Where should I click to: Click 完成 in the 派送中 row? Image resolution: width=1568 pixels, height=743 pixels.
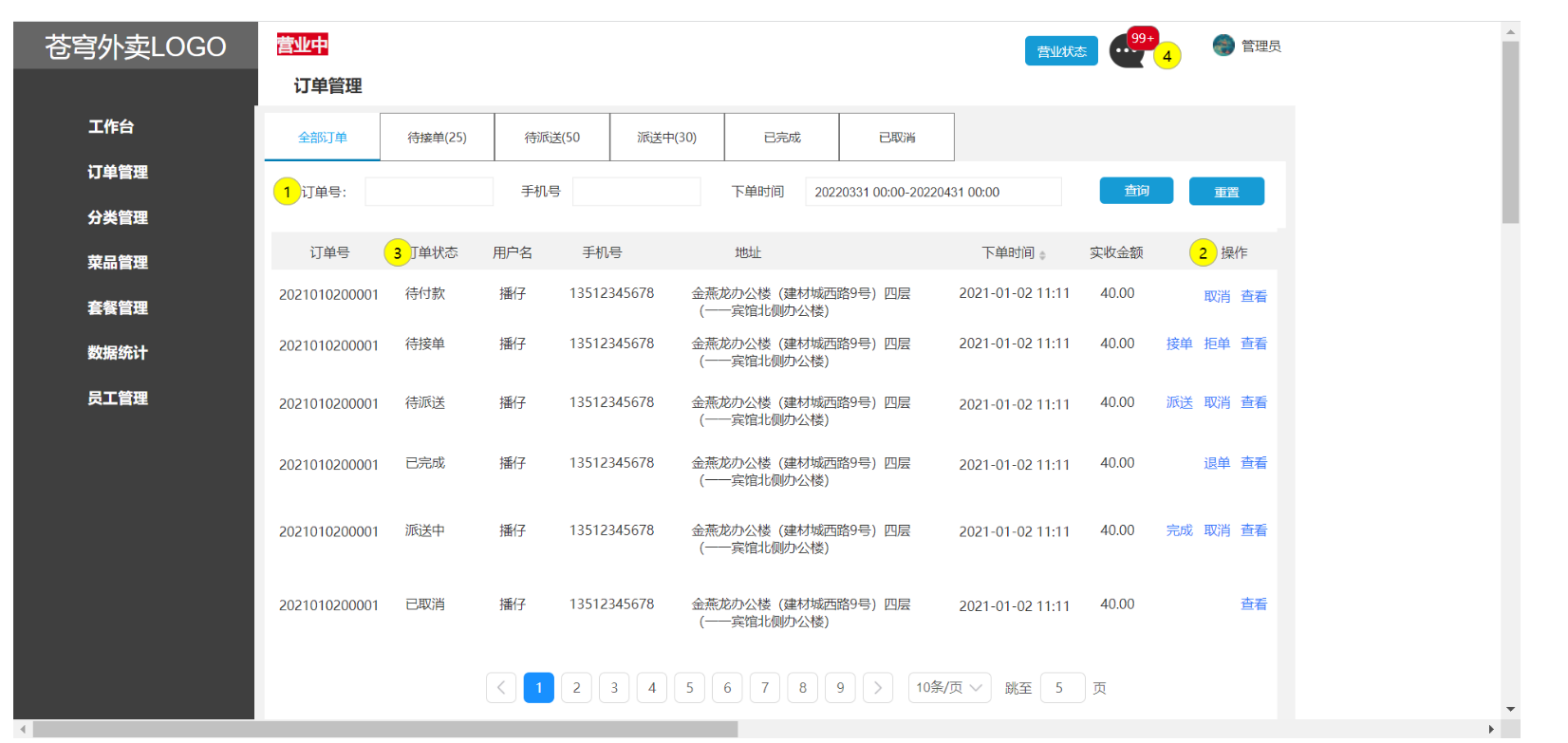(x=1179, y=530)
